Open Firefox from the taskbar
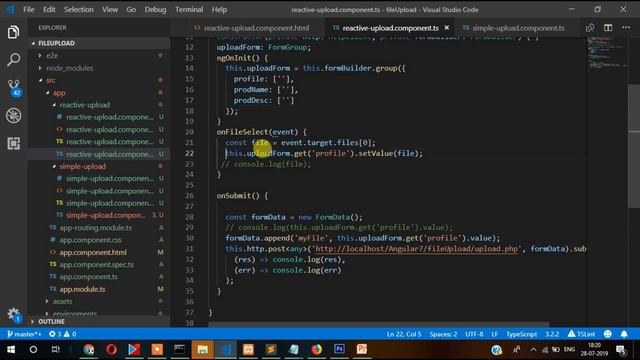640x360 pixels. 316,349
